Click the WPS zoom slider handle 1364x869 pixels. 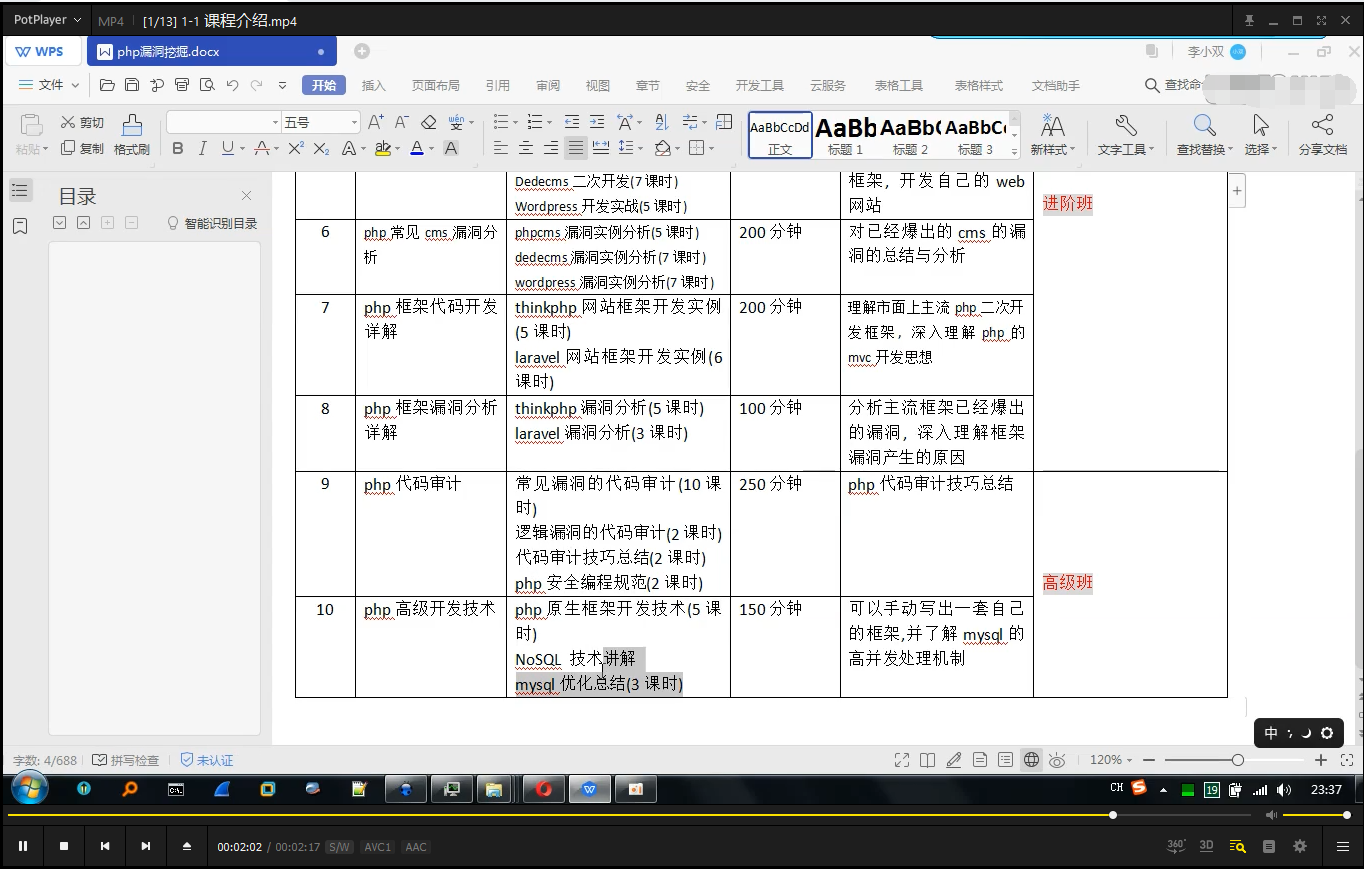coord(1238,760)
